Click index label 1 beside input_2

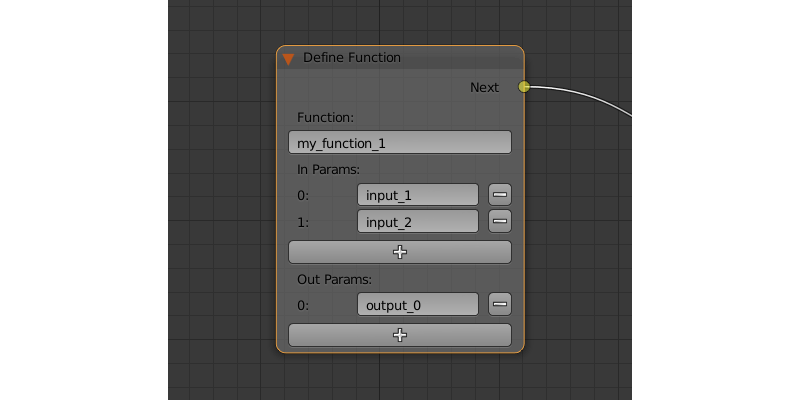pos(303,222)
